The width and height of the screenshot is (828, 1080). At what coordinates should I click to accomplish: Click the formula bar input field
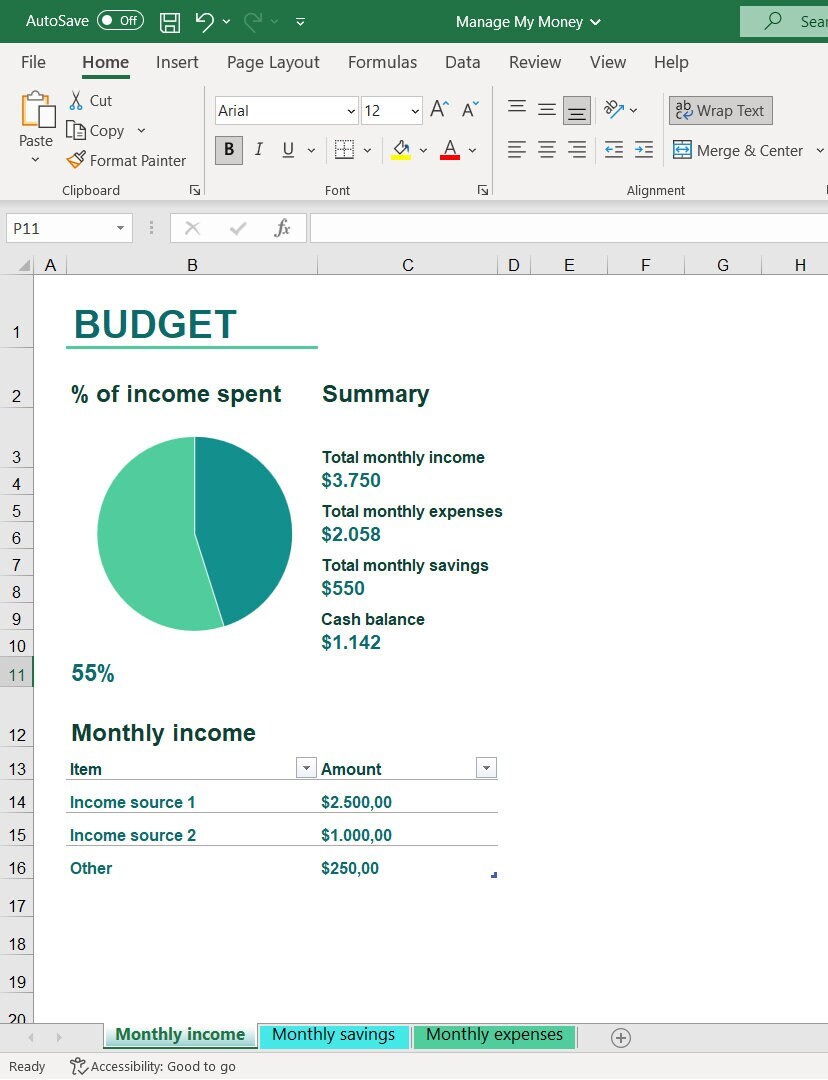[x=568, y=228]
